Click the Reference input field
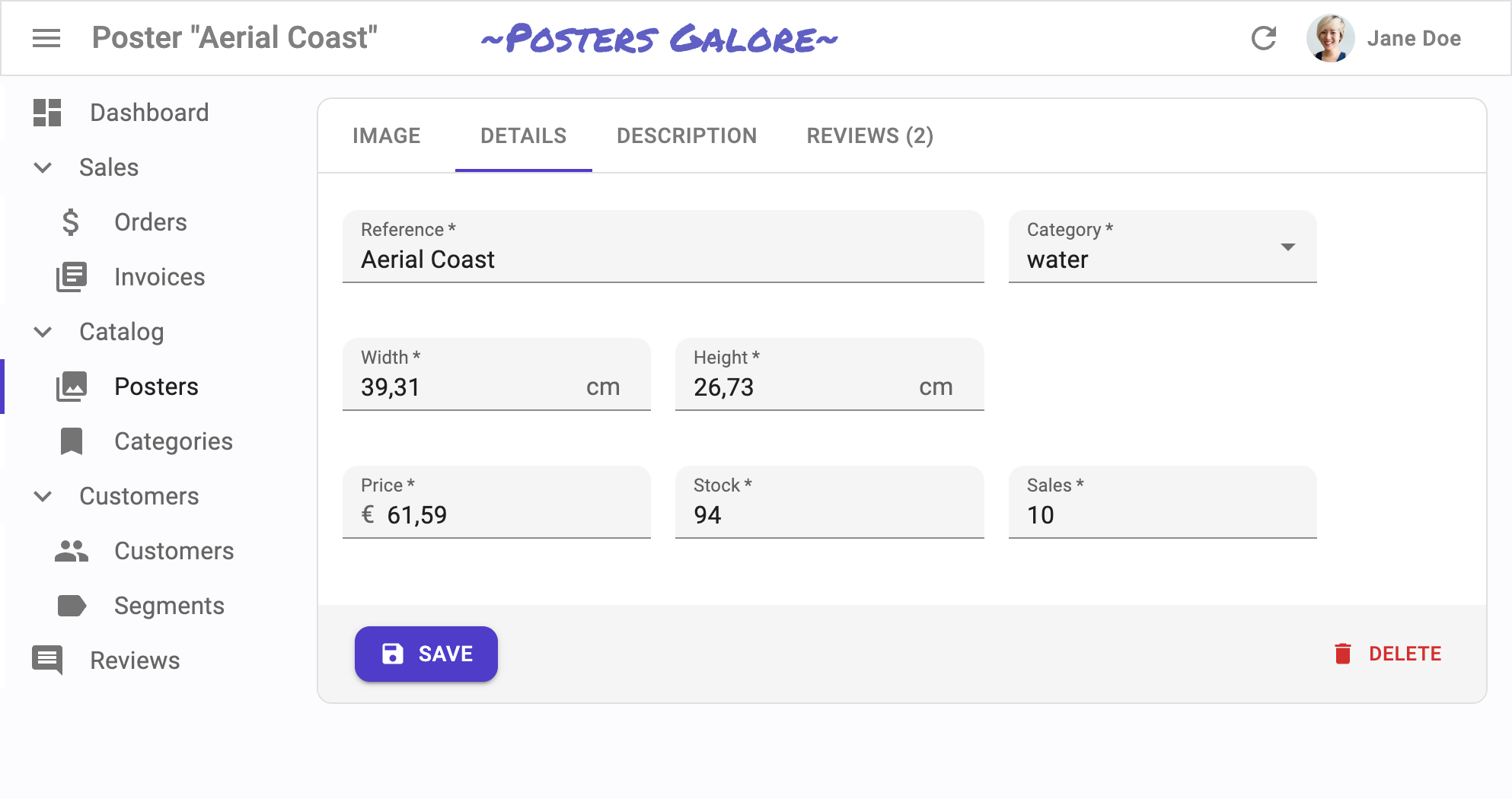The width and height of the screenshot is (1512, 799). (x=662, y=259)
